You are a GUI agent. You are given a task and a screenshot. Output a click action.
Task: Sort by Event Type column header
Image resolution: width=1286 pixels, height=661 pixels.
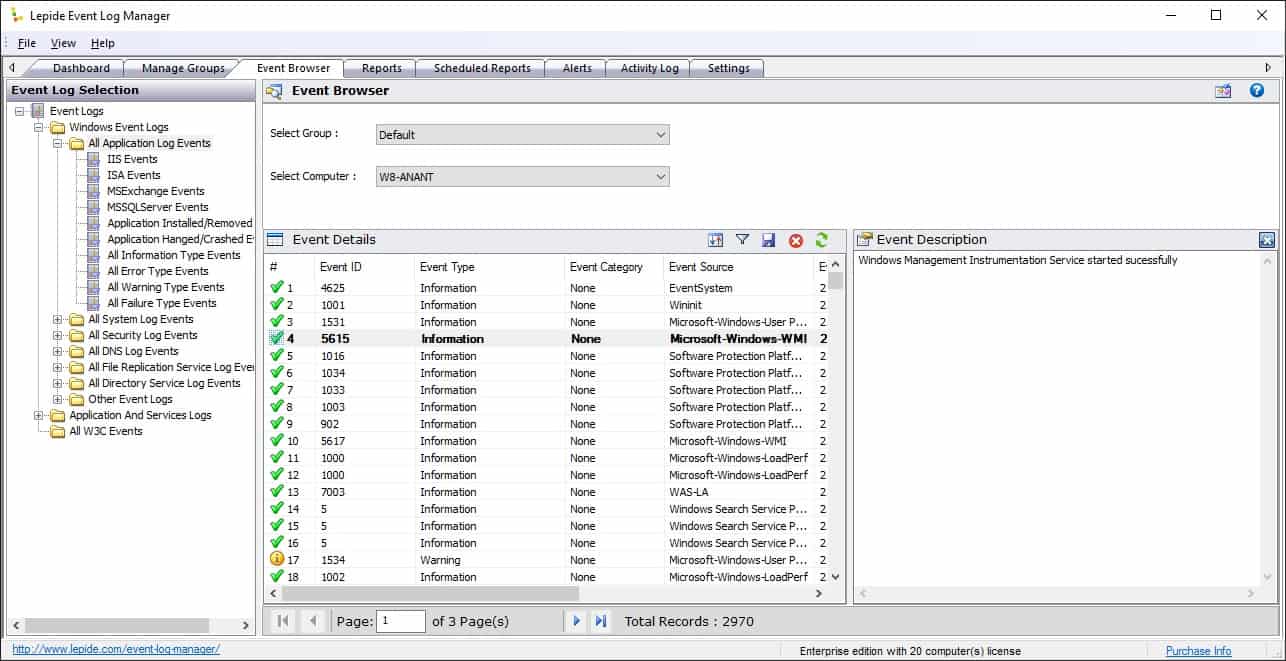(x=489, y=267)
